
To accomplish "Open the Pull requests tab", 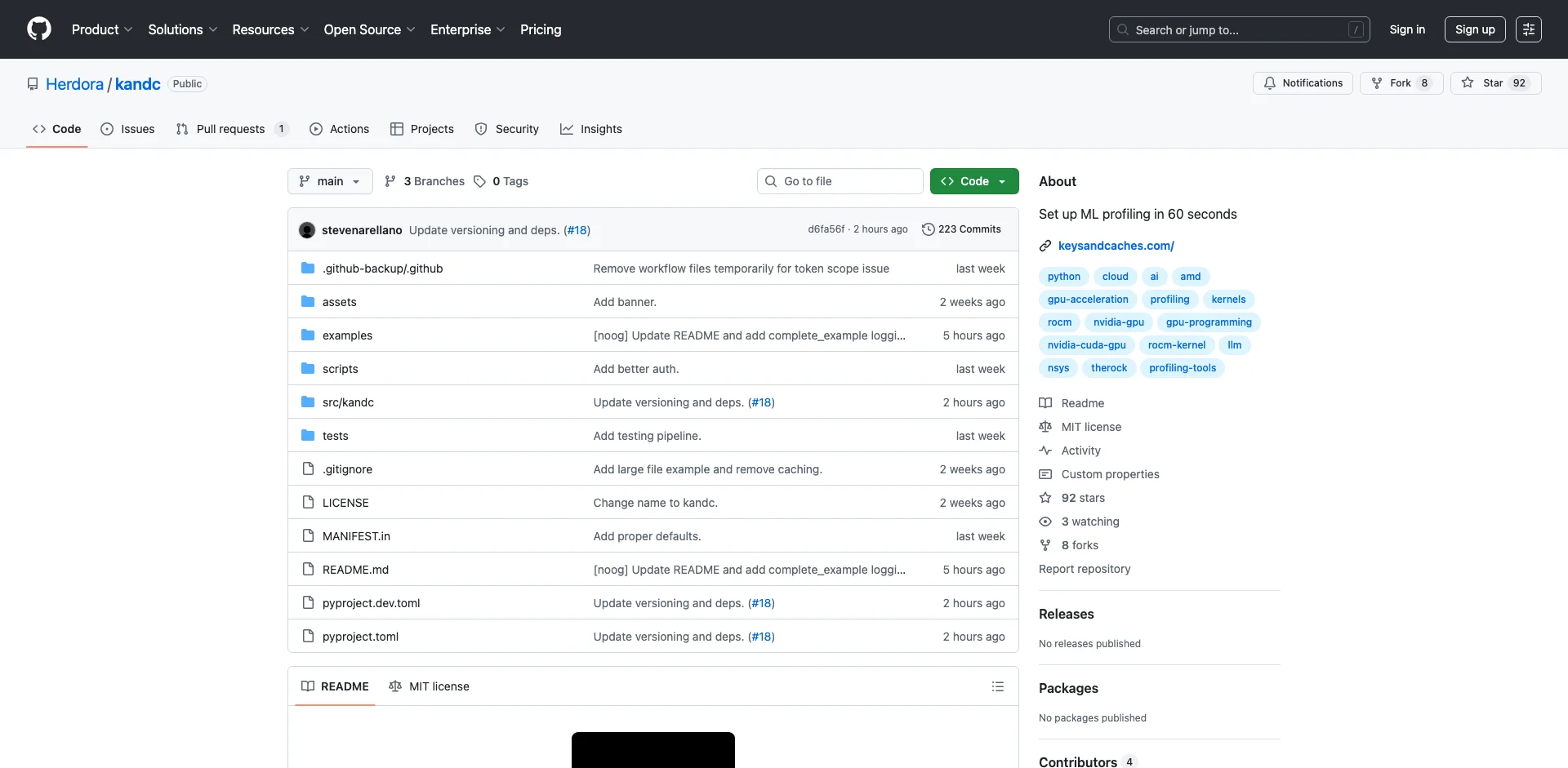I will point(231,129).
